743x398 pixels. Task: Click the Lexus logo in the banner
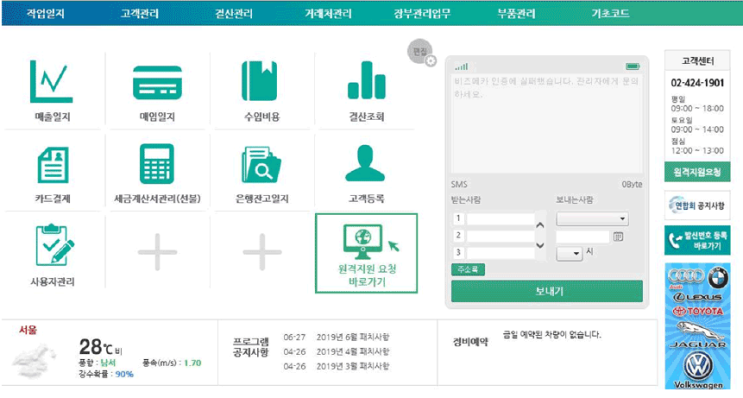(x=698, y=297)
